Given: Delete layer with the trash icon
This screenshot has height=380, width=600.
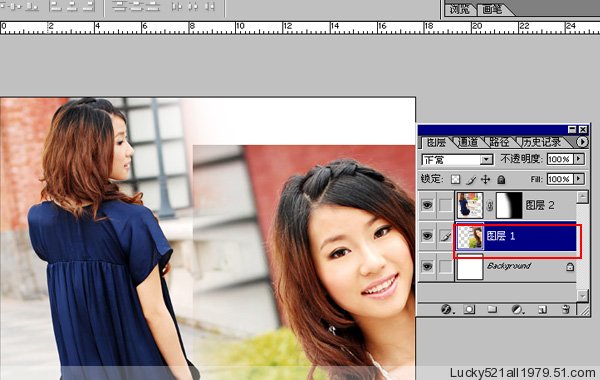Looking at the screenshot, I should point(566,309).
